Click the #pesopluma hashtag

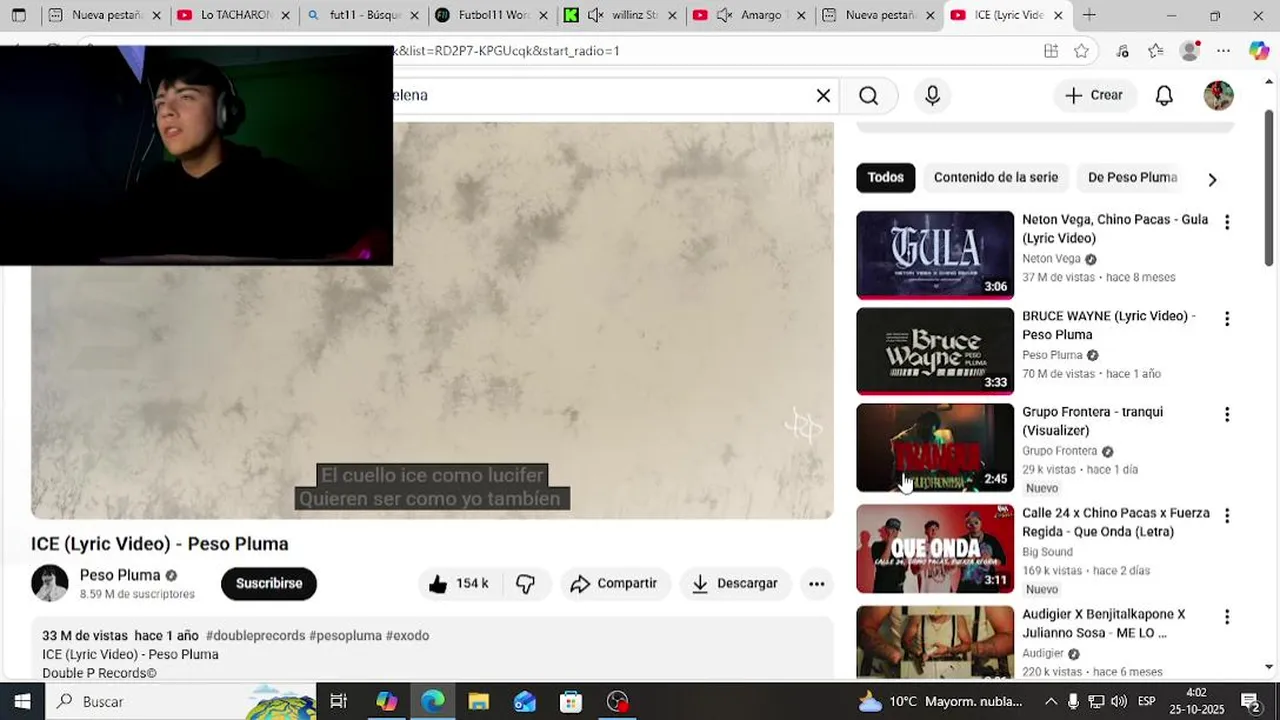coord(345,636)
